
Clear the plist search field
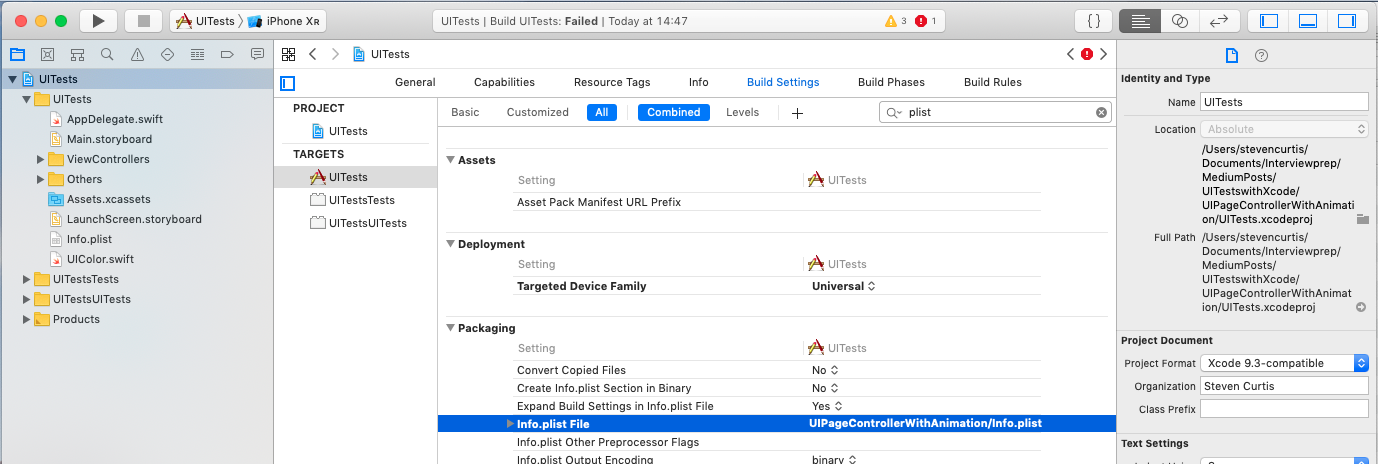coord(1101,113)
